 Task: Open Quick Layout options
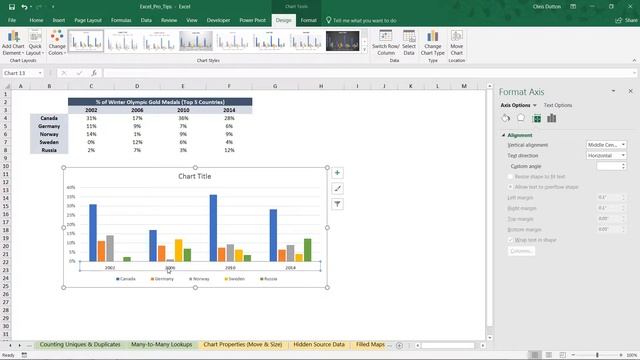click(x=35, y=42)
